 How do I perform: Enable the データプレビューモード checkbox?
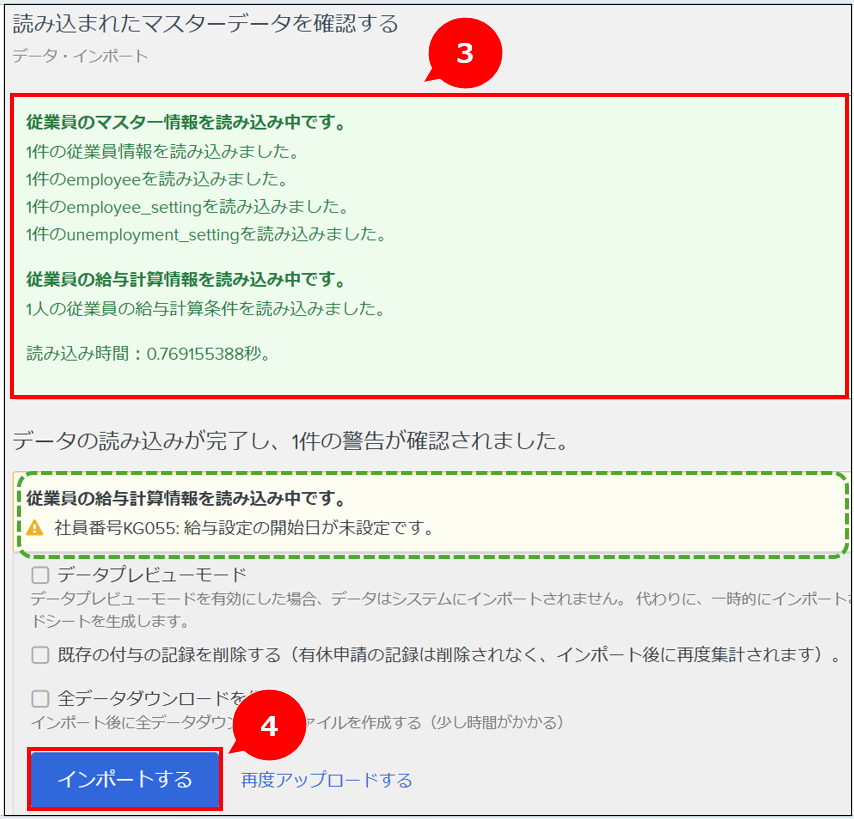pyautogui.click(x=40, y=575)
